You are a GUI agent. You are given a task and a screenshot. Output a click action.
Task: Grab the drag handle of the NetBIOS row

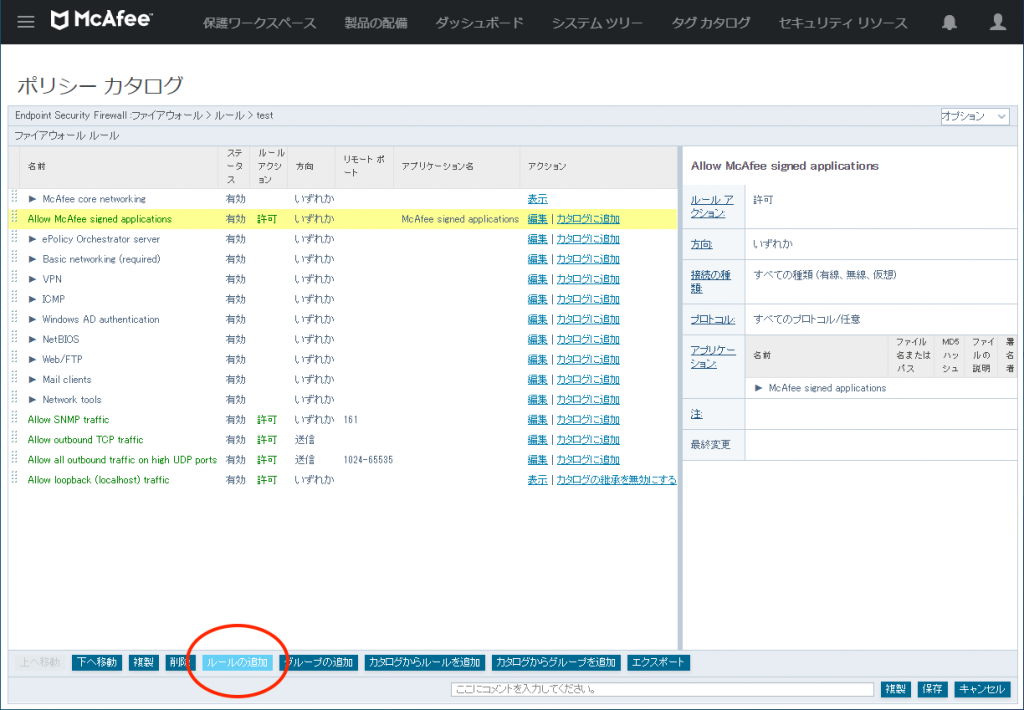14,338
